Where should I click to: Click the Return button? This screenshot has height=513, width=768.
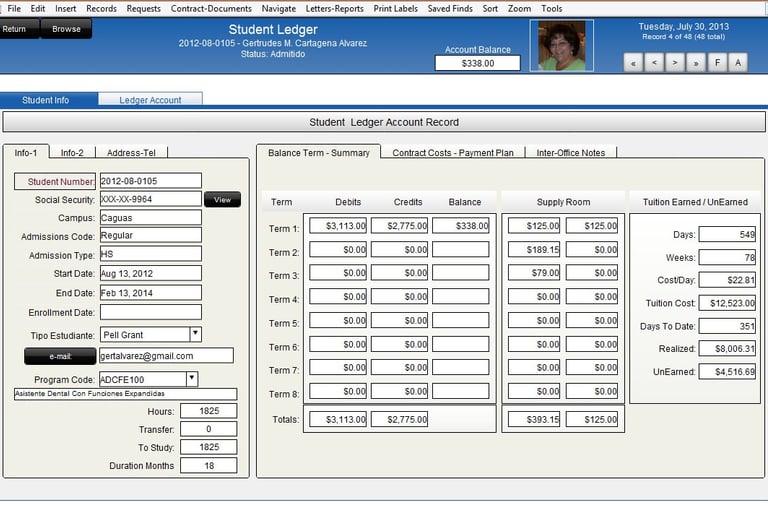pyautogui.click(x=18, y=29)
